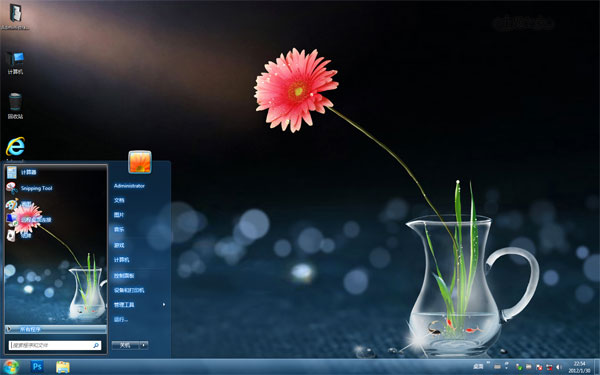Click the keyboard input method tray icon
Image resolution: width=600 pixels, height=375 pixels.
tap(497, 367)
